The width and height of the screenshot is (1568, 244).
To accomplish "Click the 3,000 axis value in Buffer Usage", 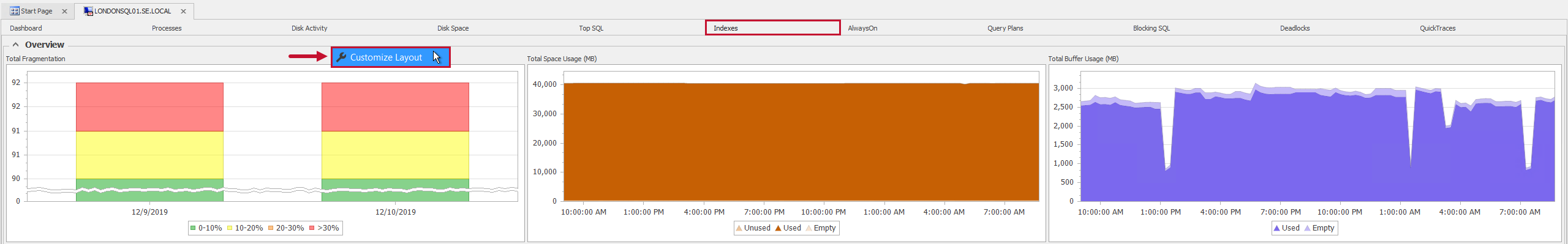I will pos(1063,88).
